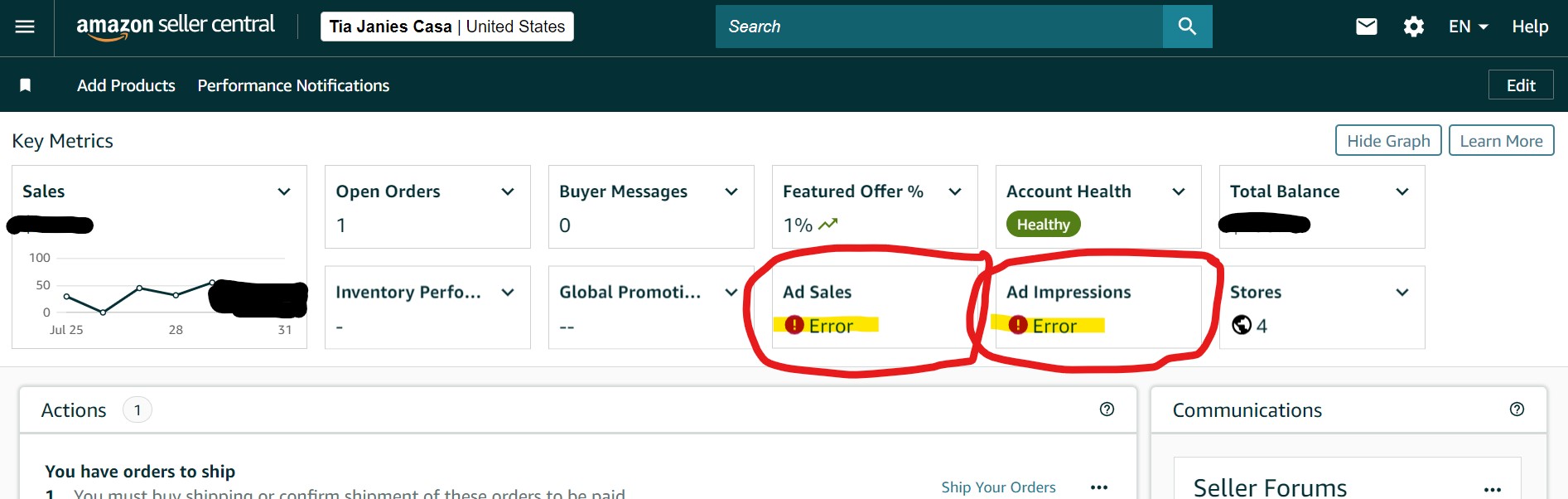Open Communications help question mark icon

point(1517,409)
